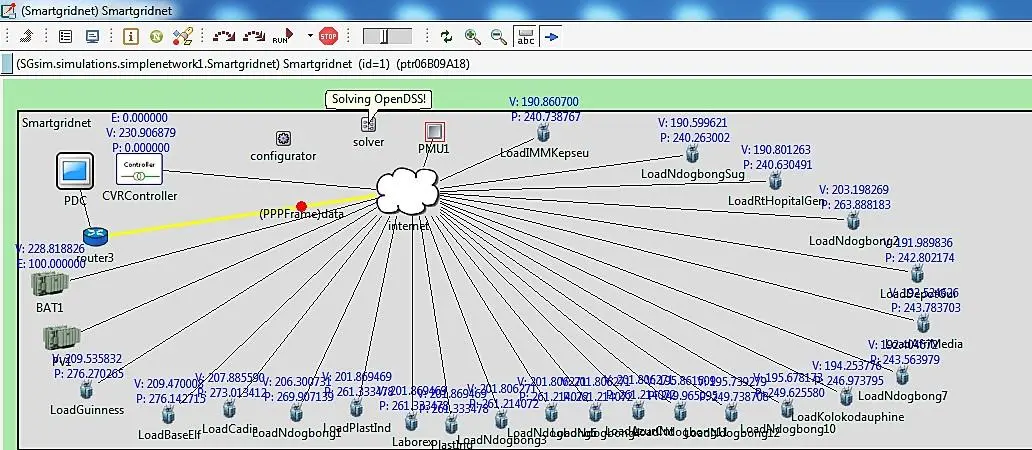Toggle the blue arrow connection display
The width and height of the screenshot is (1032, 450).
pos(551,37)
